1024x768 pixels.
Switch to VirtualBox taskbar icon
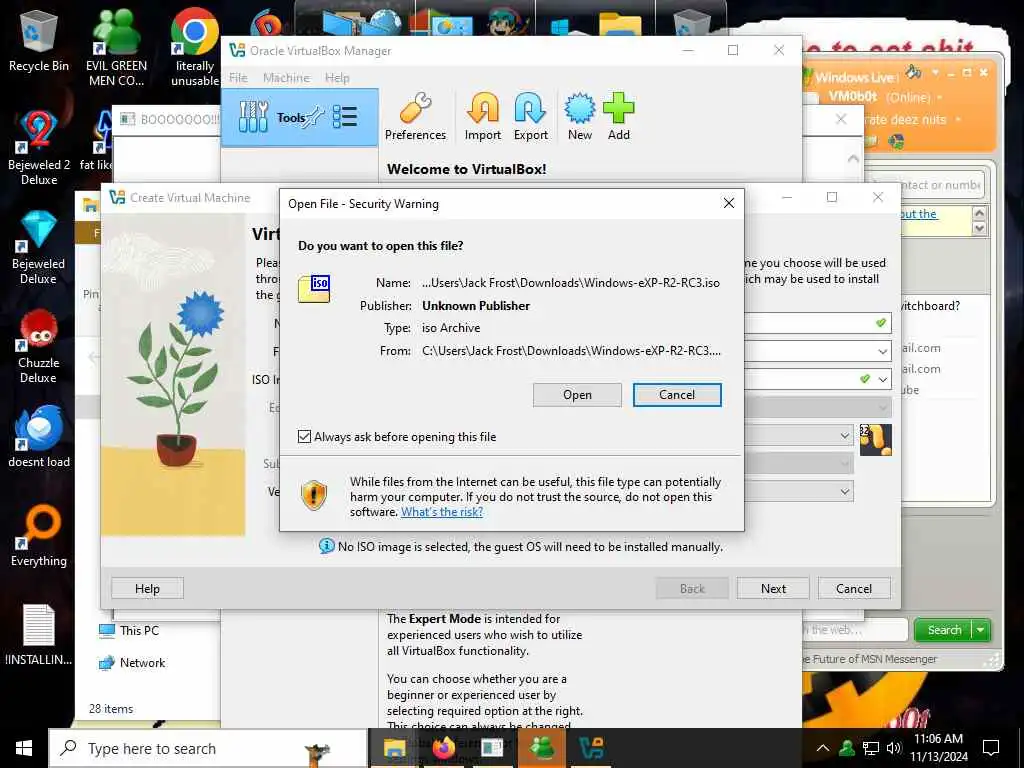pyautogui.click(x=591, y=748)
